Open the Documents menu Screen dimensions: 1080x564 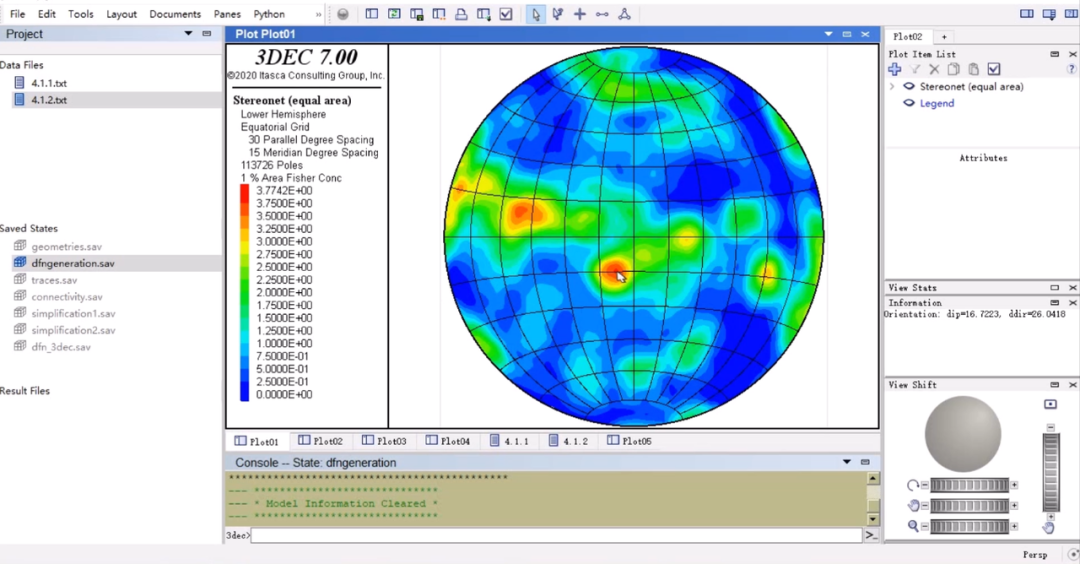175,14
